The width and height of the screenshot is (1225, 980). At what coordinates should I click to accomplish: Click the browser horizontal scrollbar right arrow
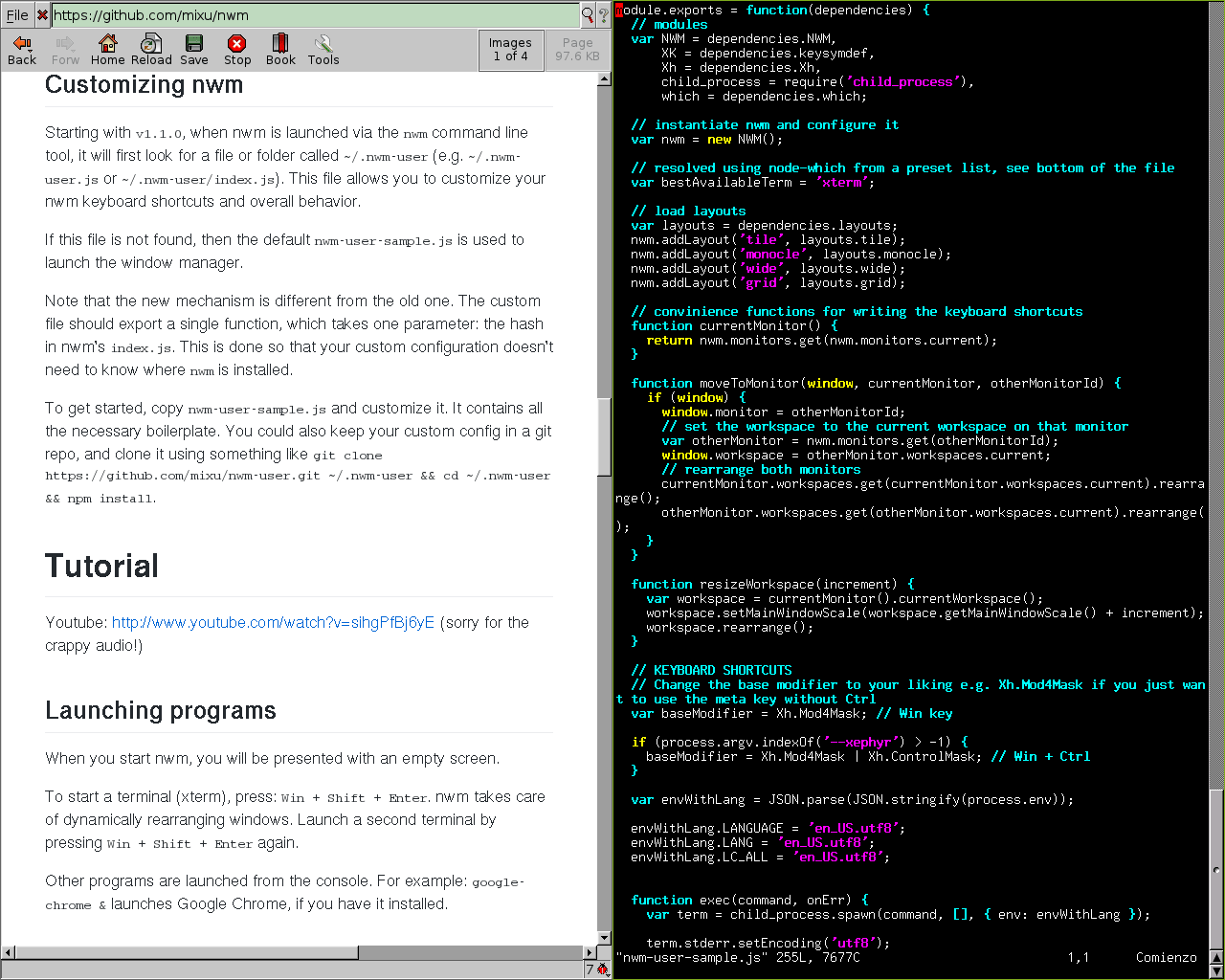click(590, 952)
